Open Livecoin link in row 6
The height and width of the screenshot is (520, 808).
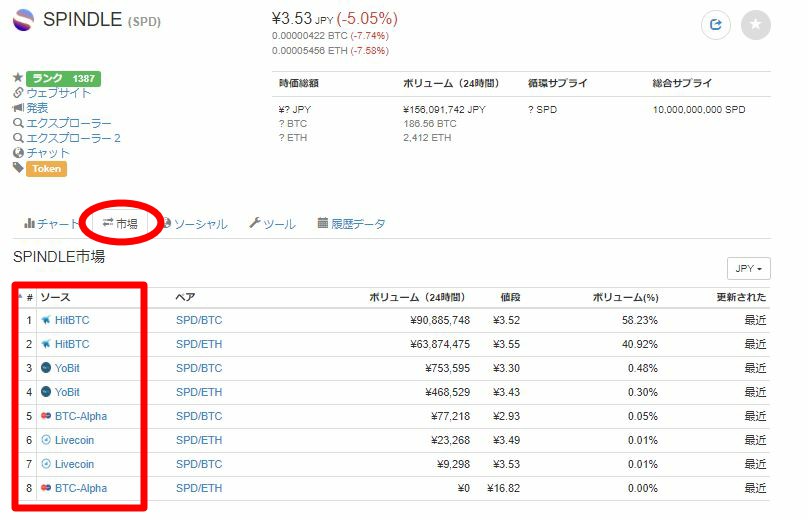coord(75,440)
